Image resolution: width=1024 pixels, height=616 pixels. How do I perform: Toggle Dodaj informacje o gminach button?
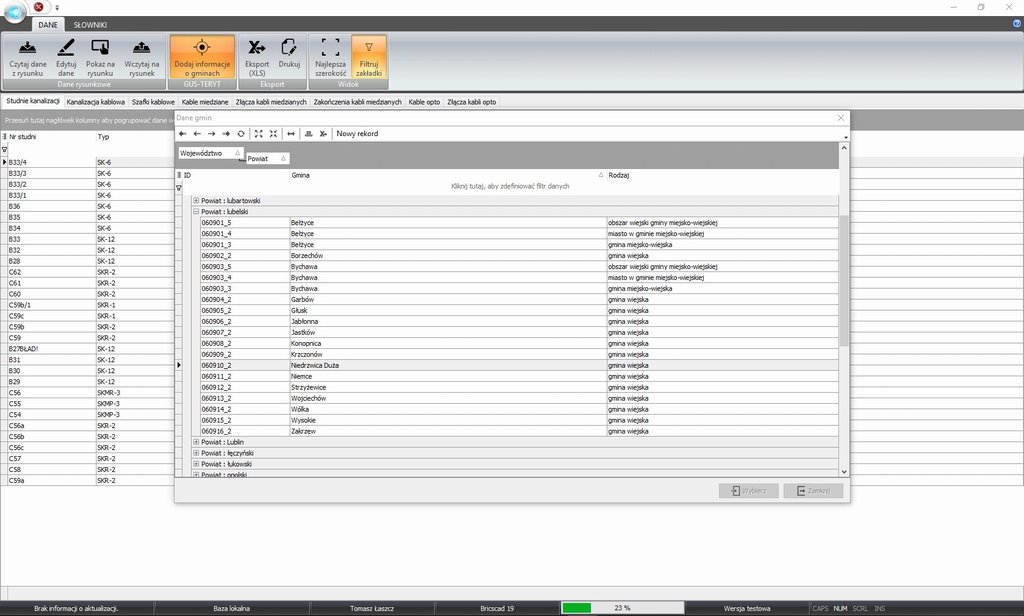coord(202,48)
